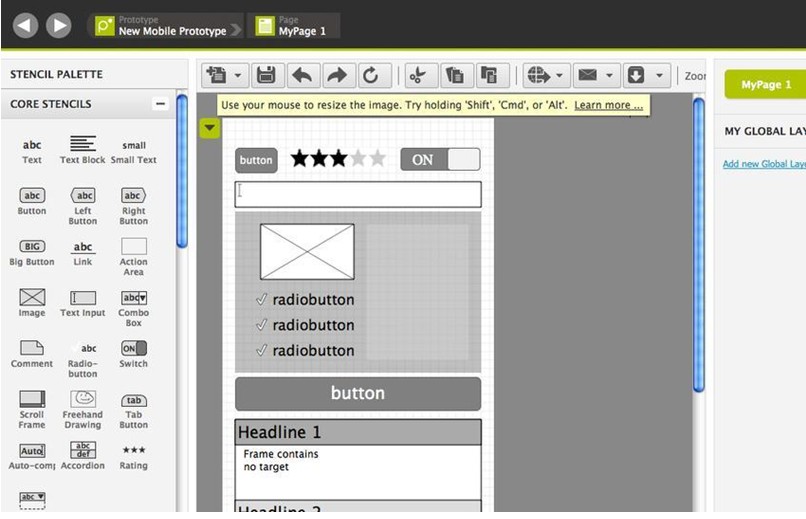Viewport: 806px width, 519px height.
Task: Select the first radiobutton on canvas
Action: [x=304, y=300]
